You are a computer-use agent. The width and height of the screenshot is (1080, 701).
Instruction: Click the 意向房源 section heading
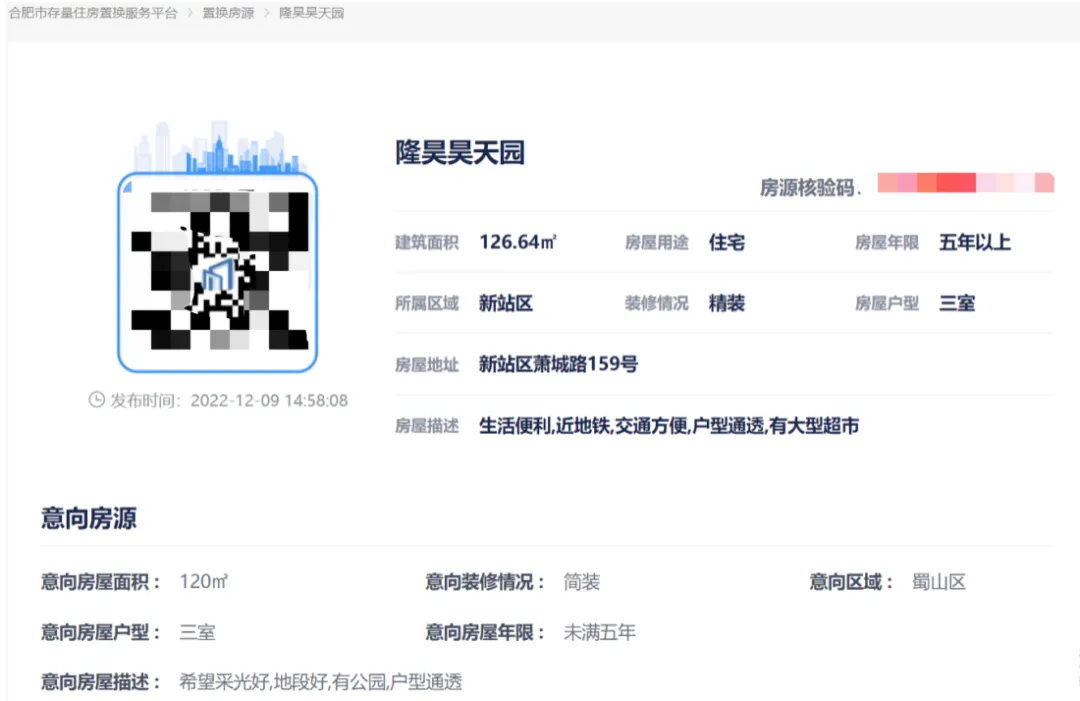pos(89,518)
